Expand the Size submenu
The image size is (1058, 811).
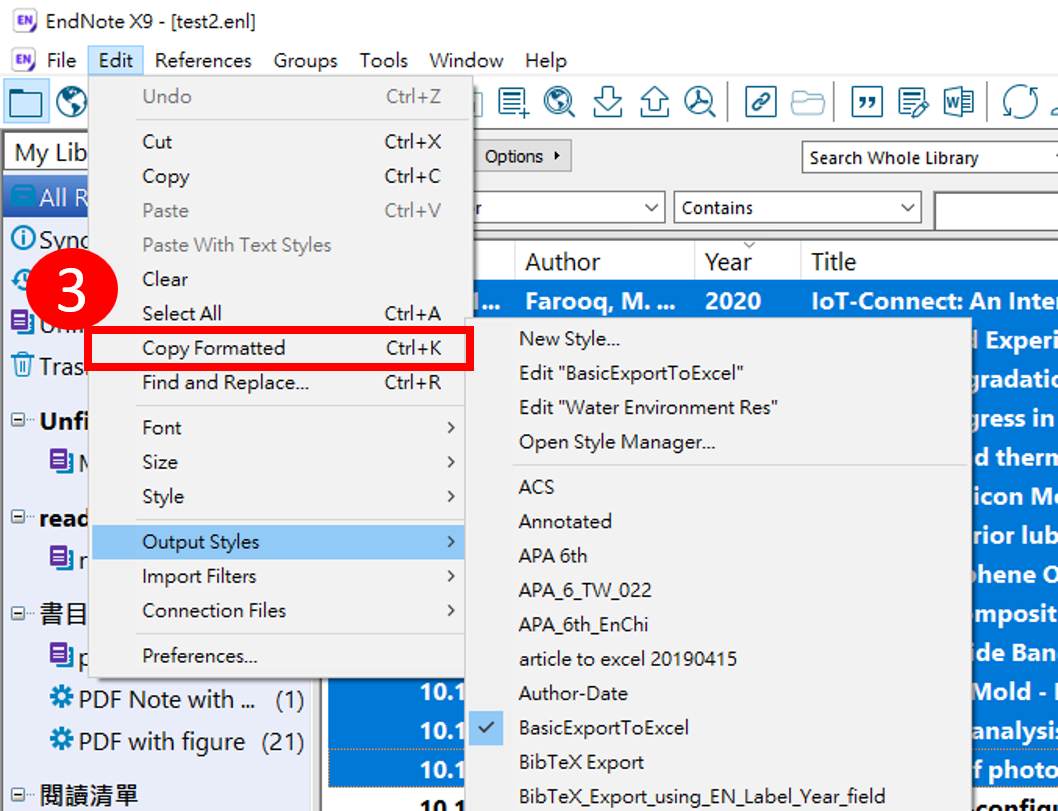click(x=279, y=462)
